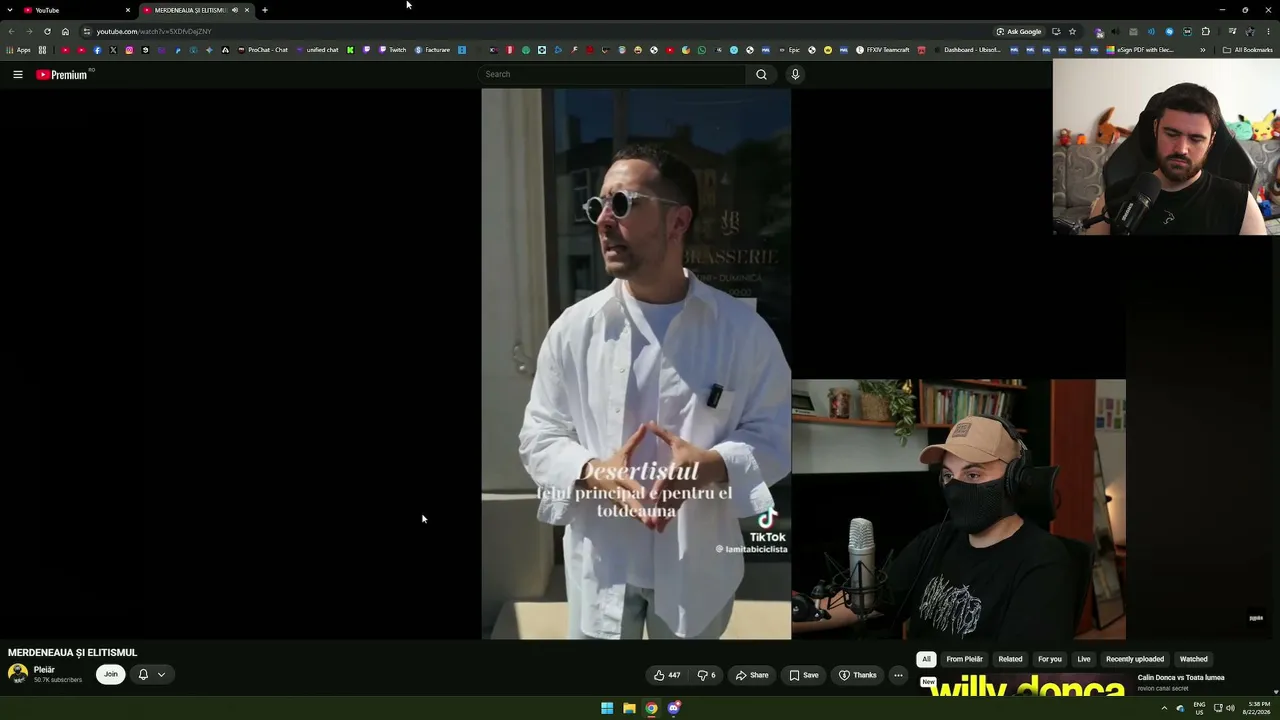Bookmark this page with star icon
The height and width of the screenshot is (720, 1280).
[x=1072, y=32]
